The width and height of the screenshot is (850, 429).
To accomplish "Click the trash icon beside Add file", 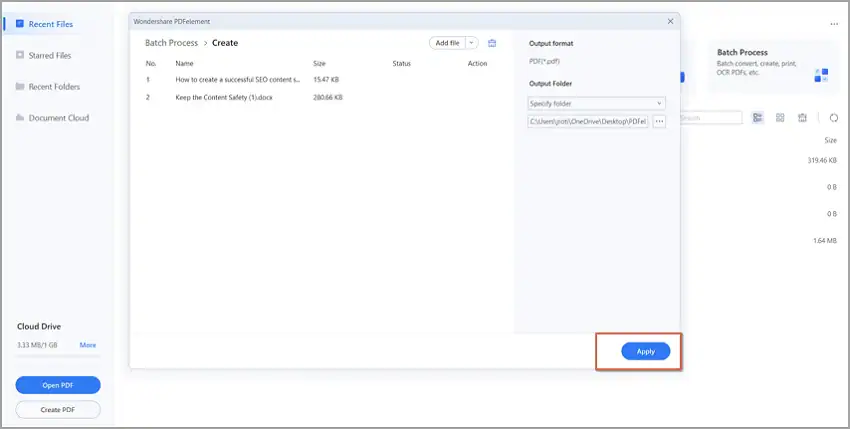I will [492, 43].
